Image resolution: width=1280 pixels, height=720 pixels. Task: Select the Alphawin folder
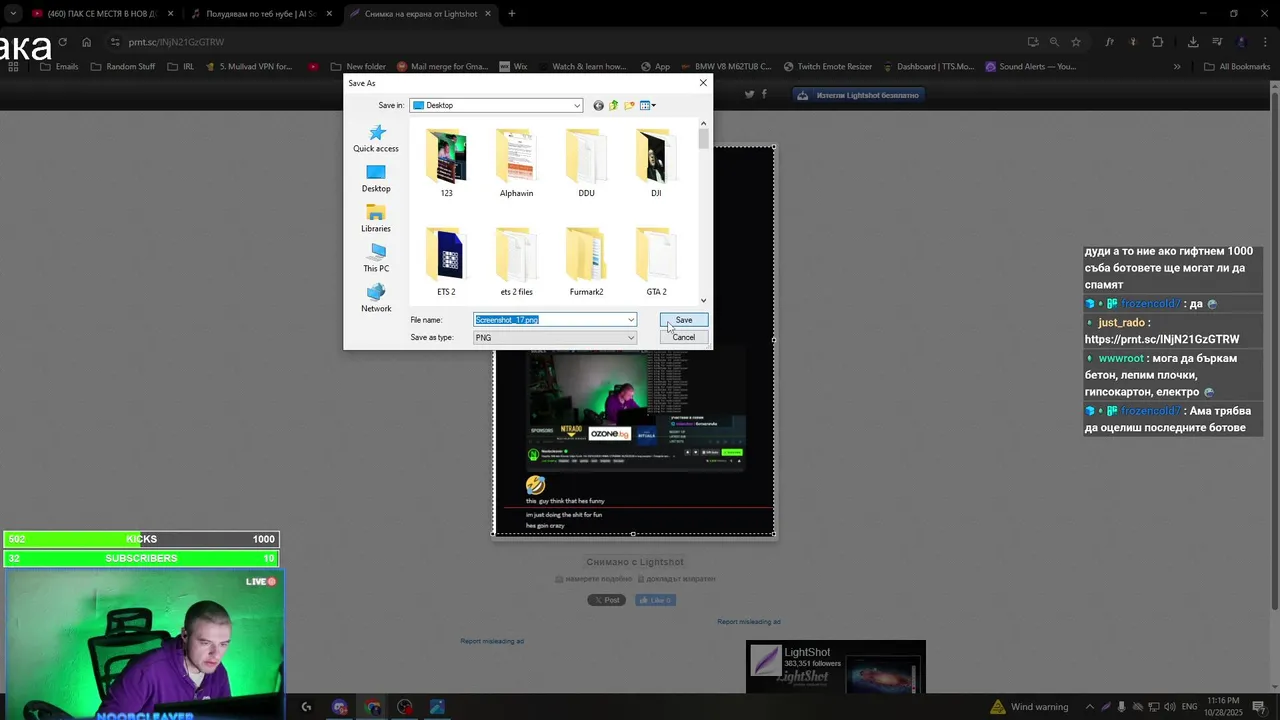516,163
